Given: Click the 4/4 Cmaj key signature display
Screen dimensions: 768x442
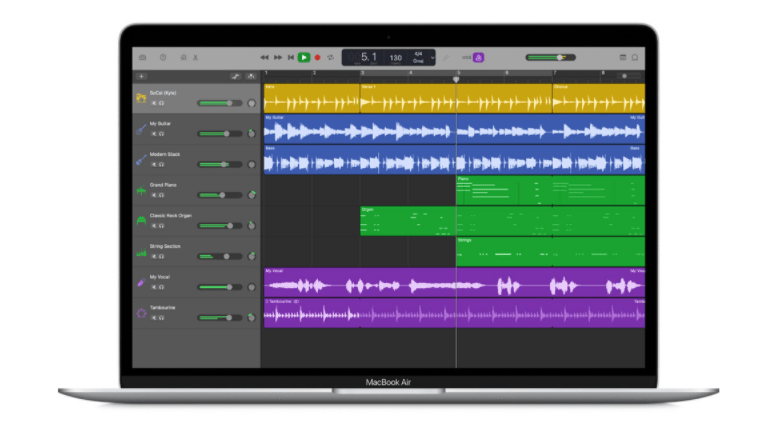Looking at the screenshot, I should [418, 57].
